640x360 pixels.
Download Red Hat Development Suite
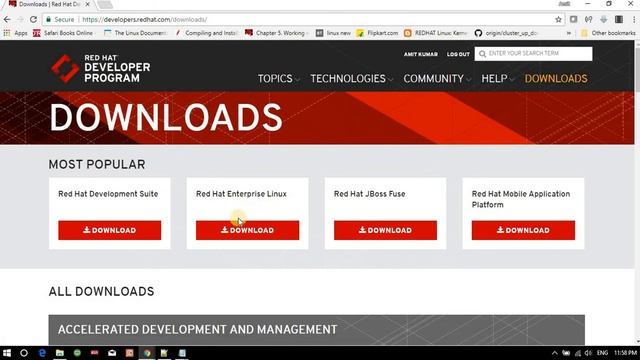(x=109, y=230)
